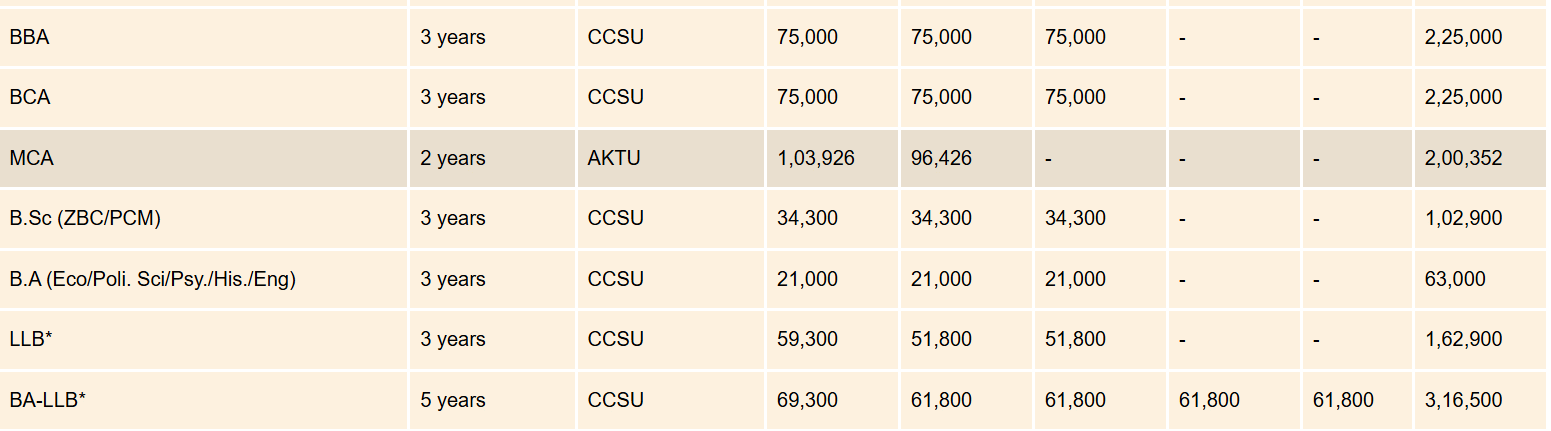Click the 59,300 first-year LLB fee
This screenshot has width=1551, height=431.
(807, 340)
